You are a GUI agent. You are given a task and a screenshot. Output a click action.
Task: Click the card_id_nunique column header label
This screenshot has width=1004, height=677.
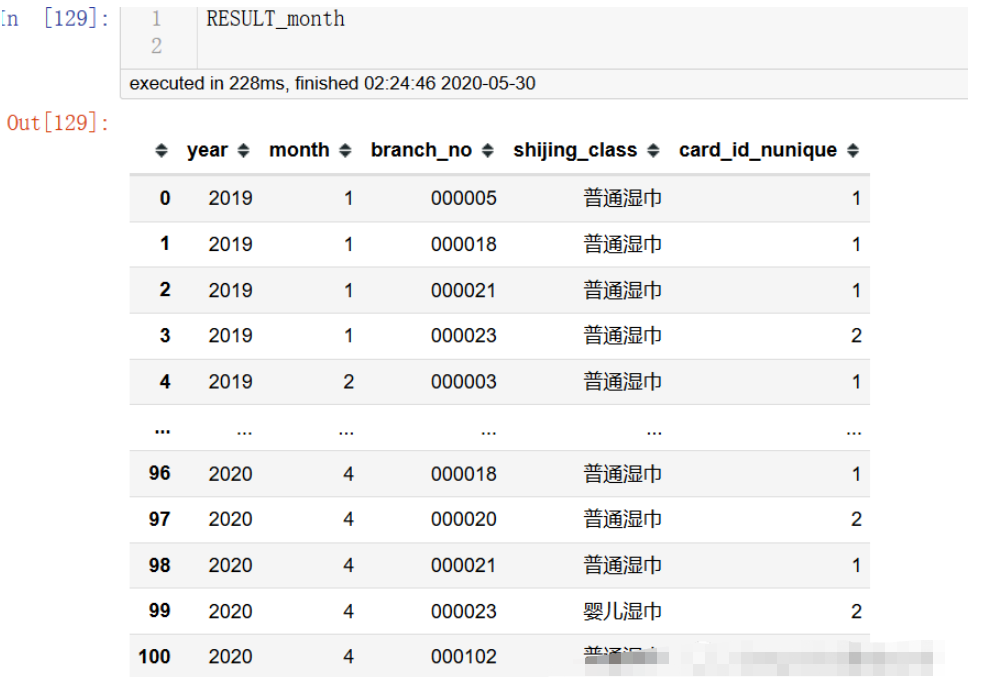pyautogui.click(x=758, y=151)
